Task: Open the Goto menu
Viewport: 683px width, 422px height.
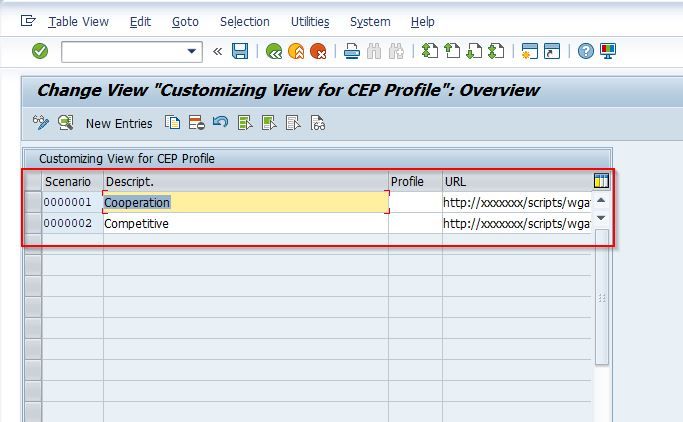Action: (185, 22)
